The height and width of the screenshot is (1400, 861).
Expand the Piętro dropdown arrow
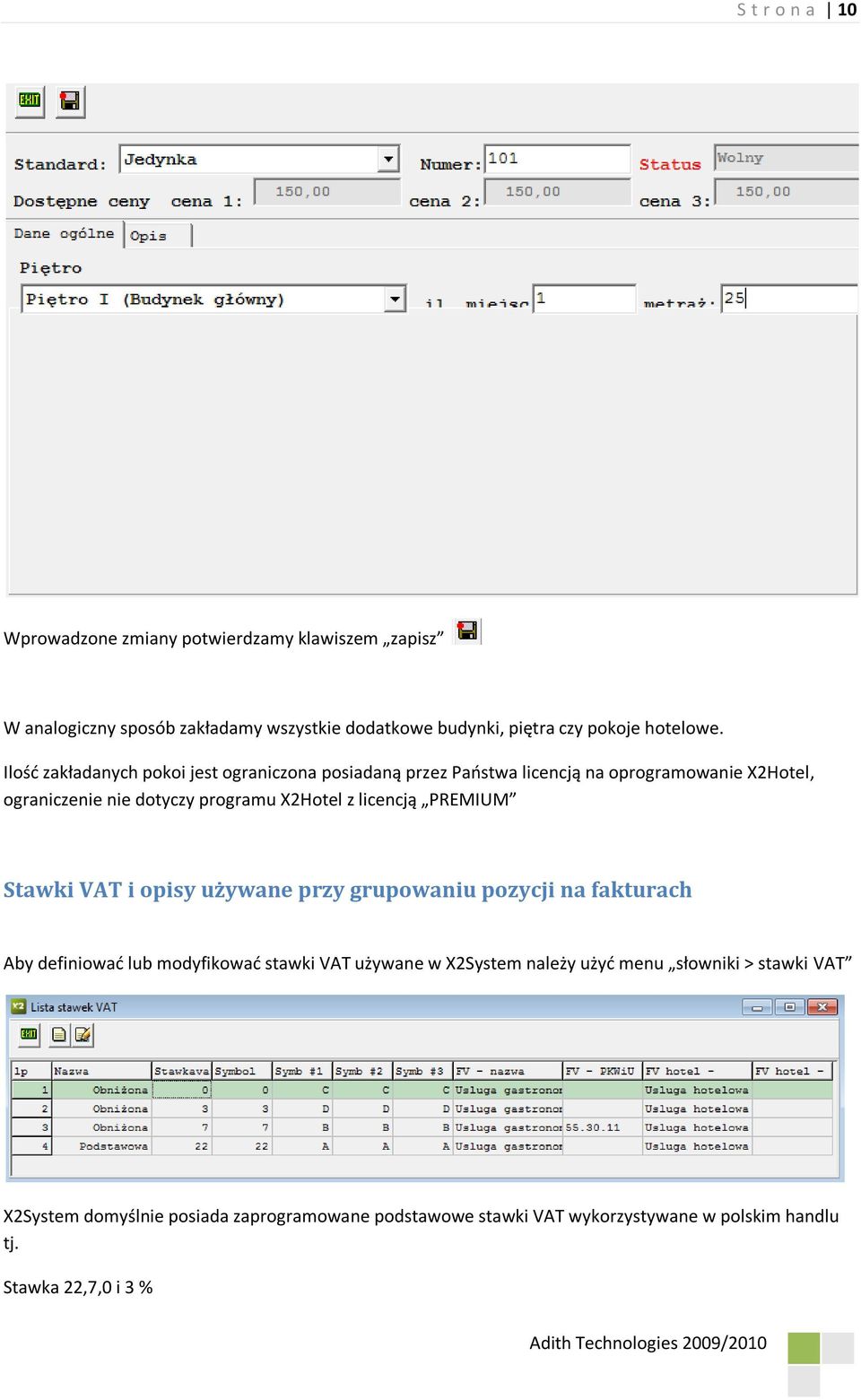[x=395, y=299]
